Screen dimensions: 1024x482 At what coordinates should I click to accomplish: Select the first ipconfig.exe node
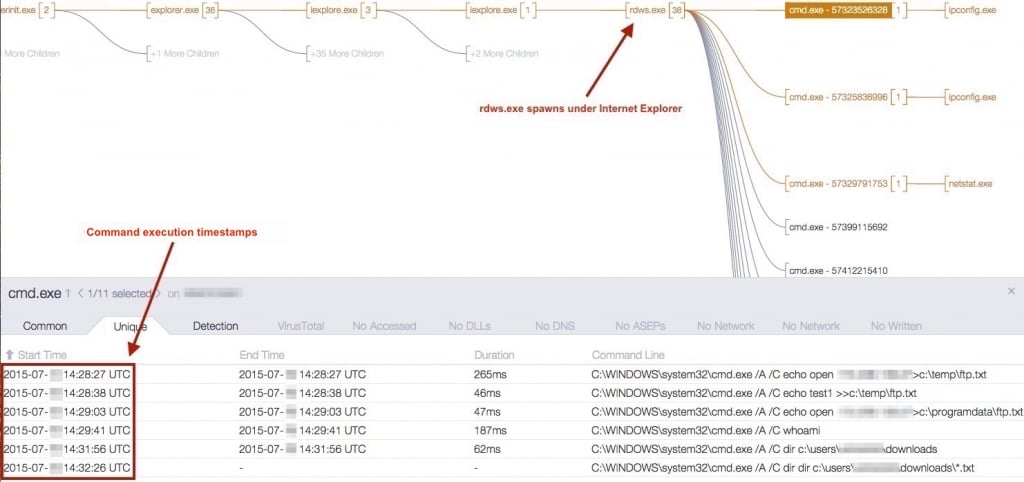tap(972, 10)
